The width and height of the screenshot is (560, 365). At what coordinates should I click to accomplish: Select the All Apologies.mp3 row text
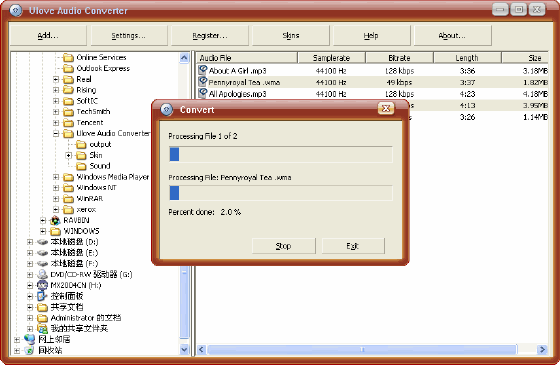[238, 94]
